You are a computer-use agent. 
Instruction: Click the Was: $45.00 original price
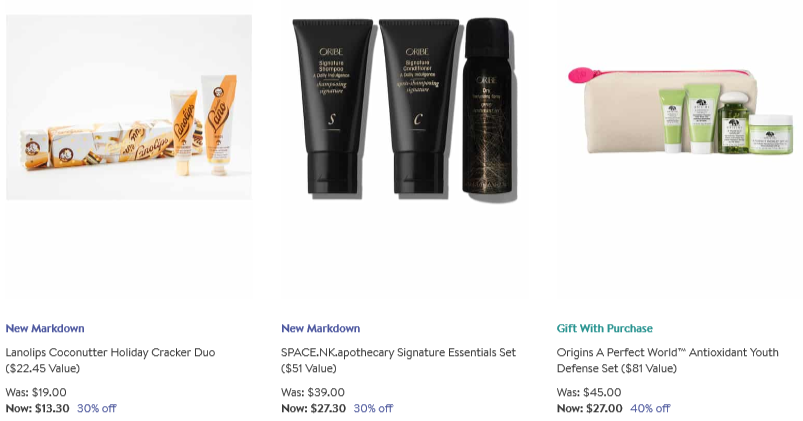(x=589, y=392)
